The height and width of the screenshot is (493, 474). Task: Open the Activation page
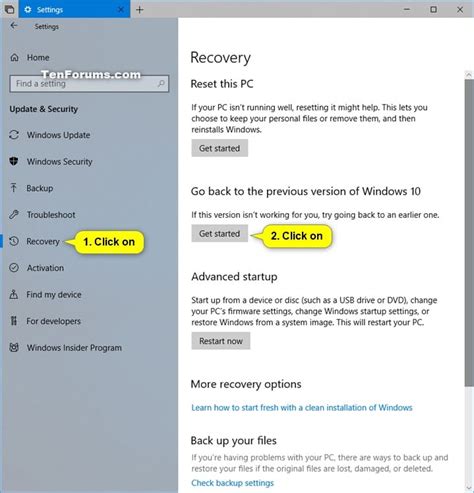click(45, 268)
